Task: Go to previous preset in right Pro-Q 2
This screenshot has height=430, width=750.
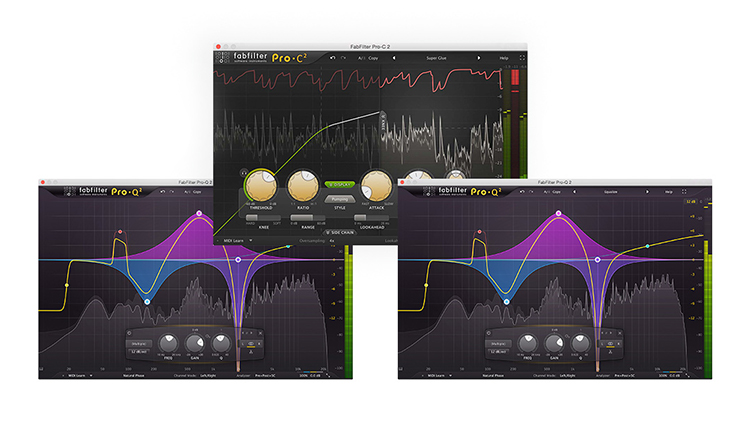Action: 574,192
